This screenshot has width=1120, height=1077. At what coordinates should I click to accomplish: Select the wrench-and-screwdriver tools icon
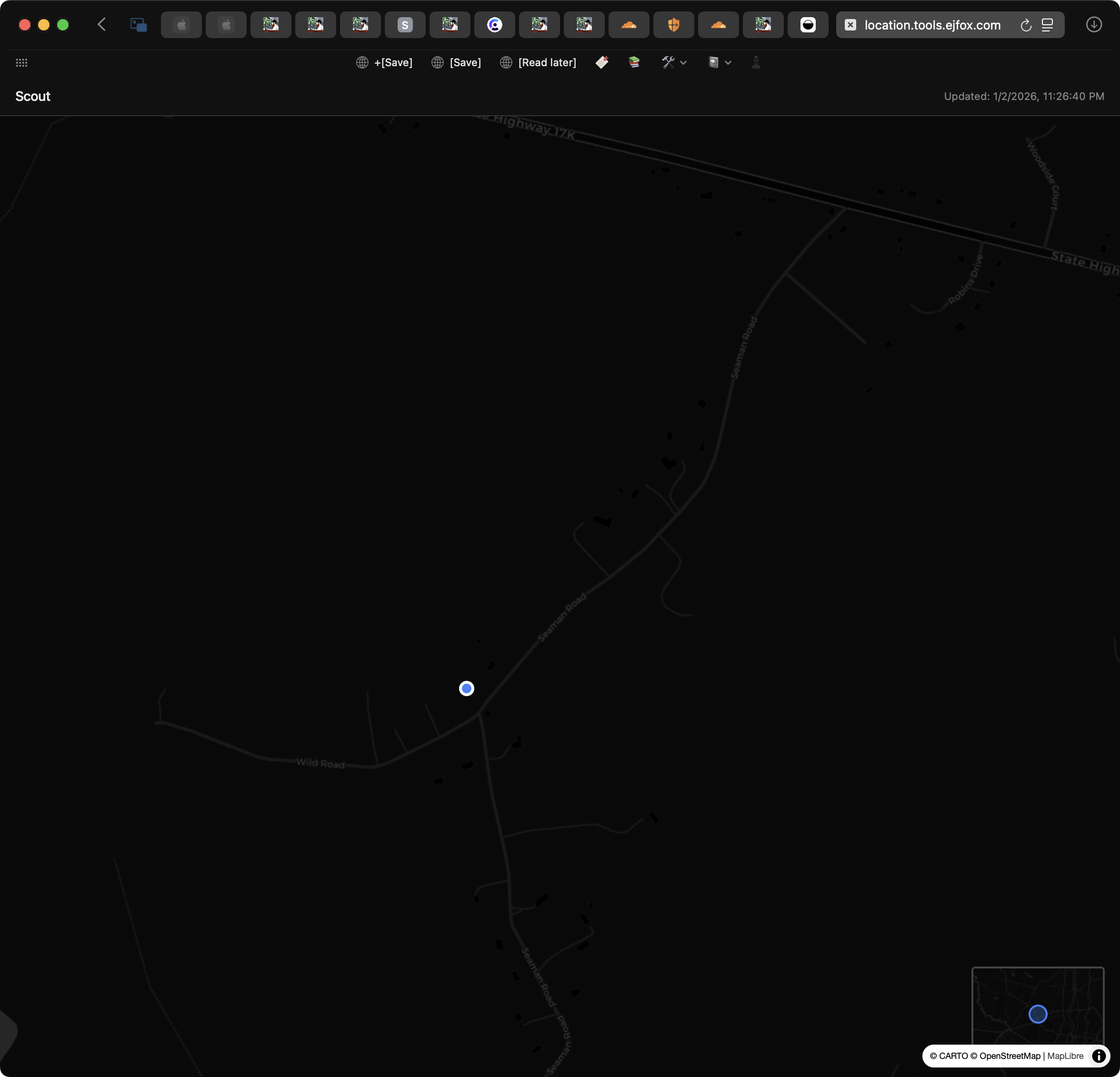669,62
